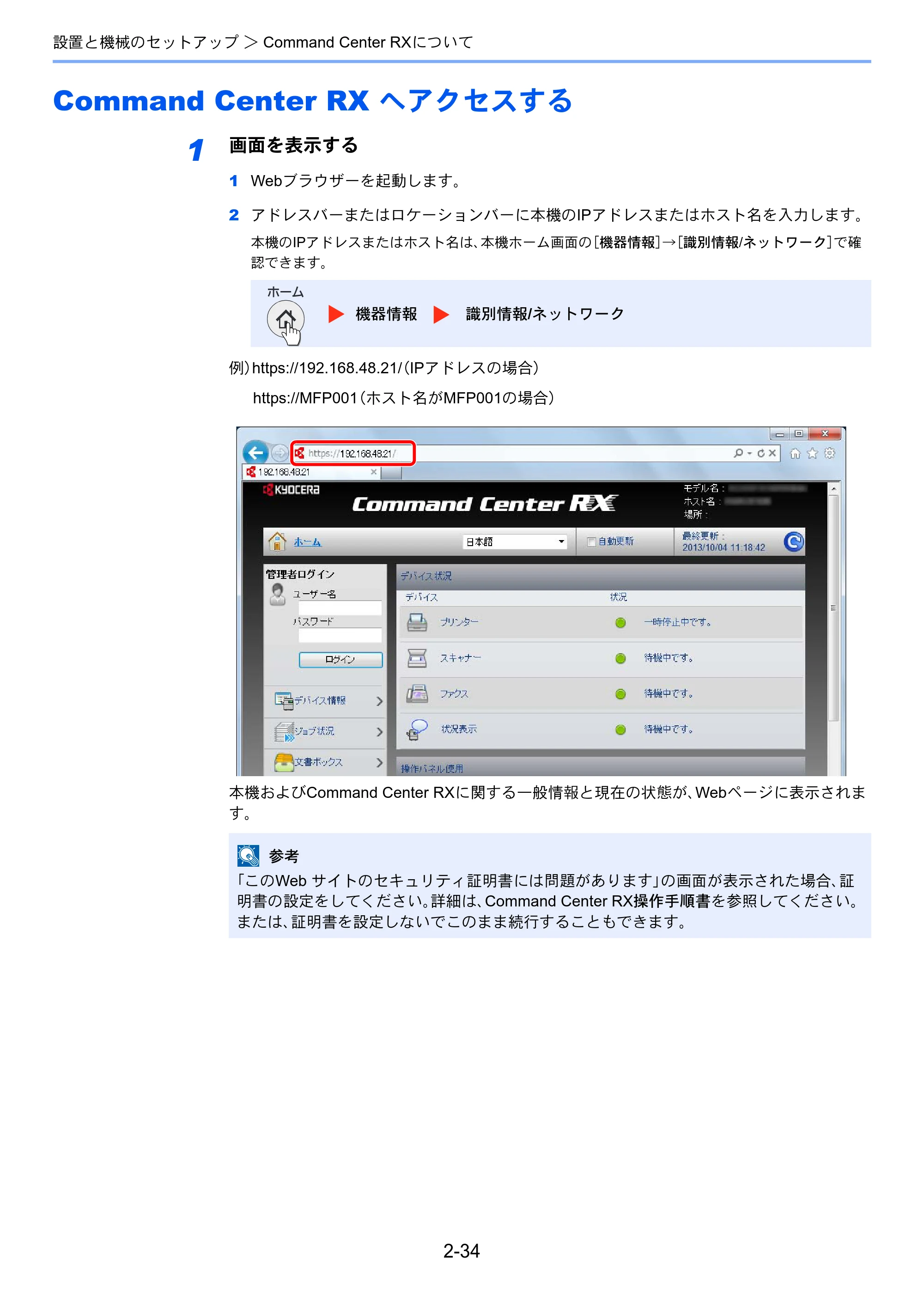This screenshot has height=1307, width=924.
Task: Click the プリンター device icon
Action: point(417,622)
